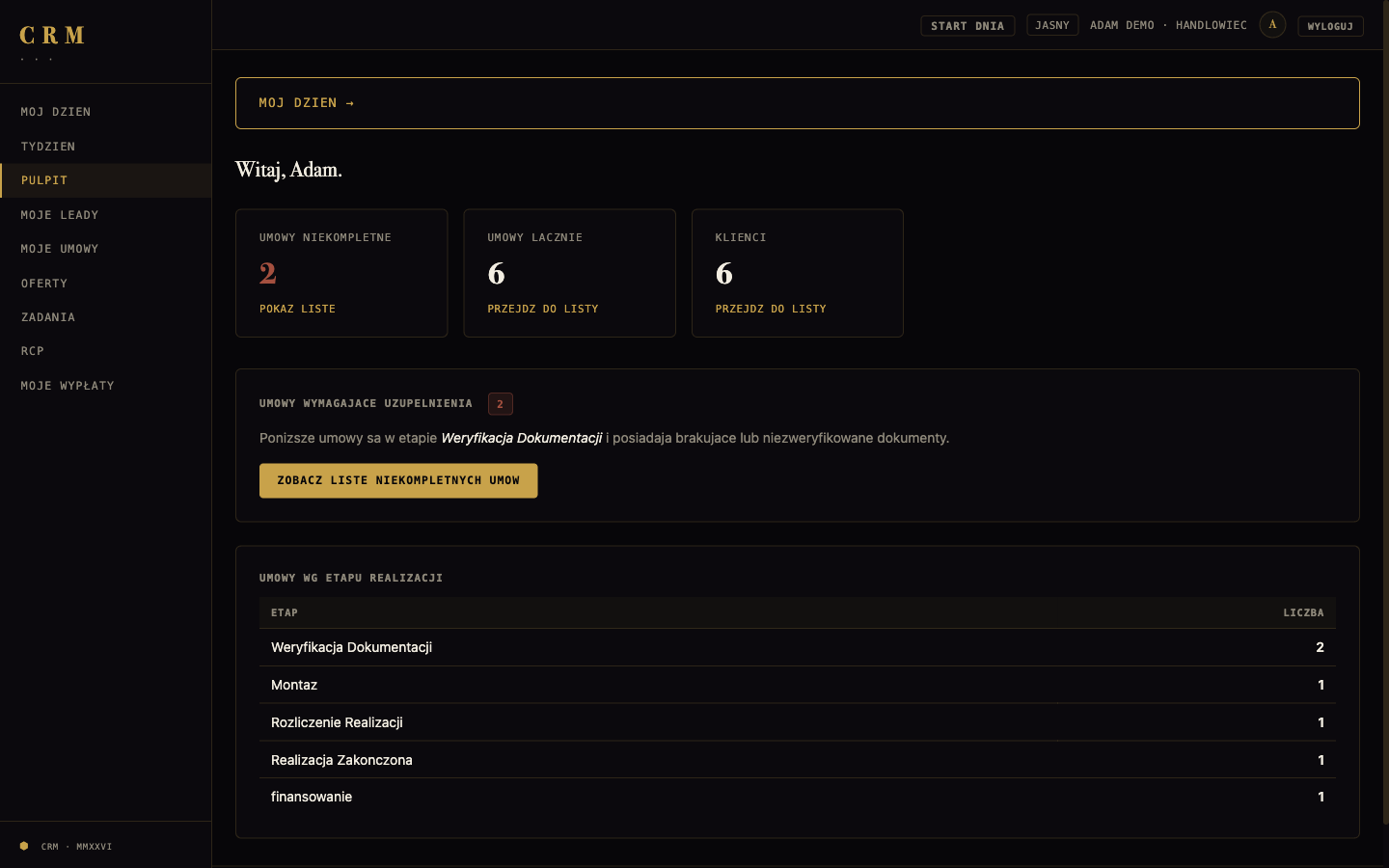Click the CRM · MMXXVI footer text
The height and width of the screenshot is (868, 1389).
[x=77, y=847]
